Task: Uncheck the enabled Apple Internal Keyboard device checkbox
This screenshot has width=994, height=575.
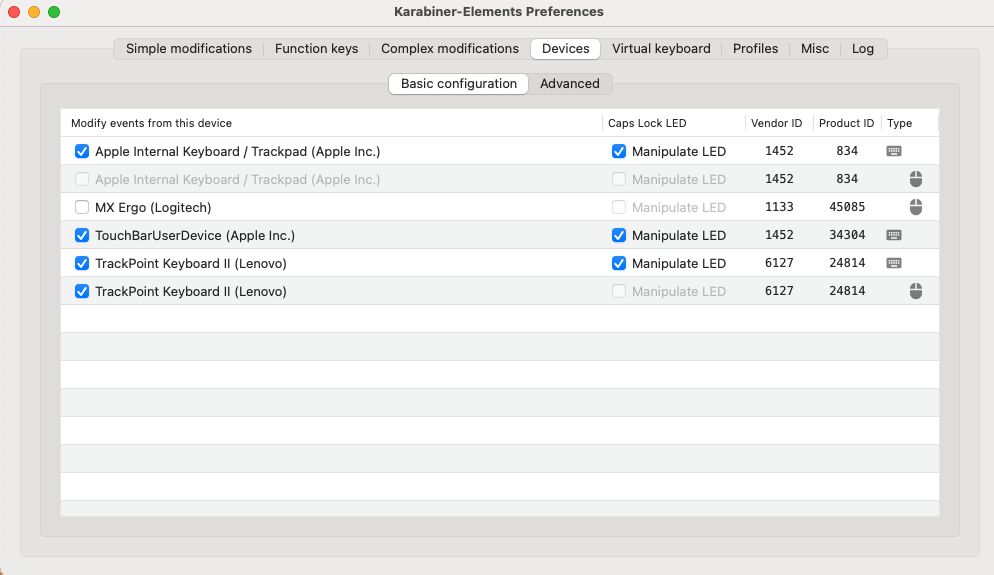Action: (x=82, y=152)
